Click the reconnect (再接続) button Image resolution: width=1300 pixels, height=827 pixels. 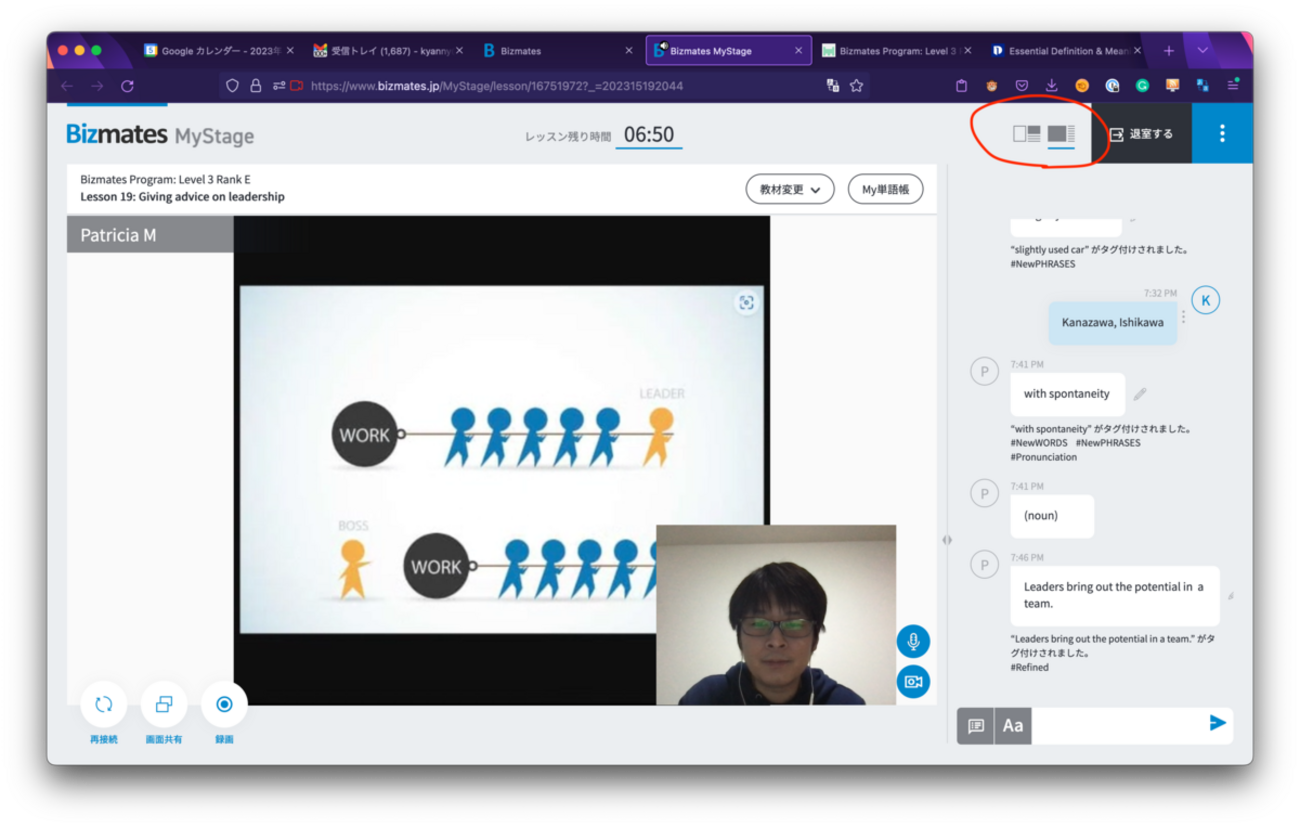click(104, 704)
